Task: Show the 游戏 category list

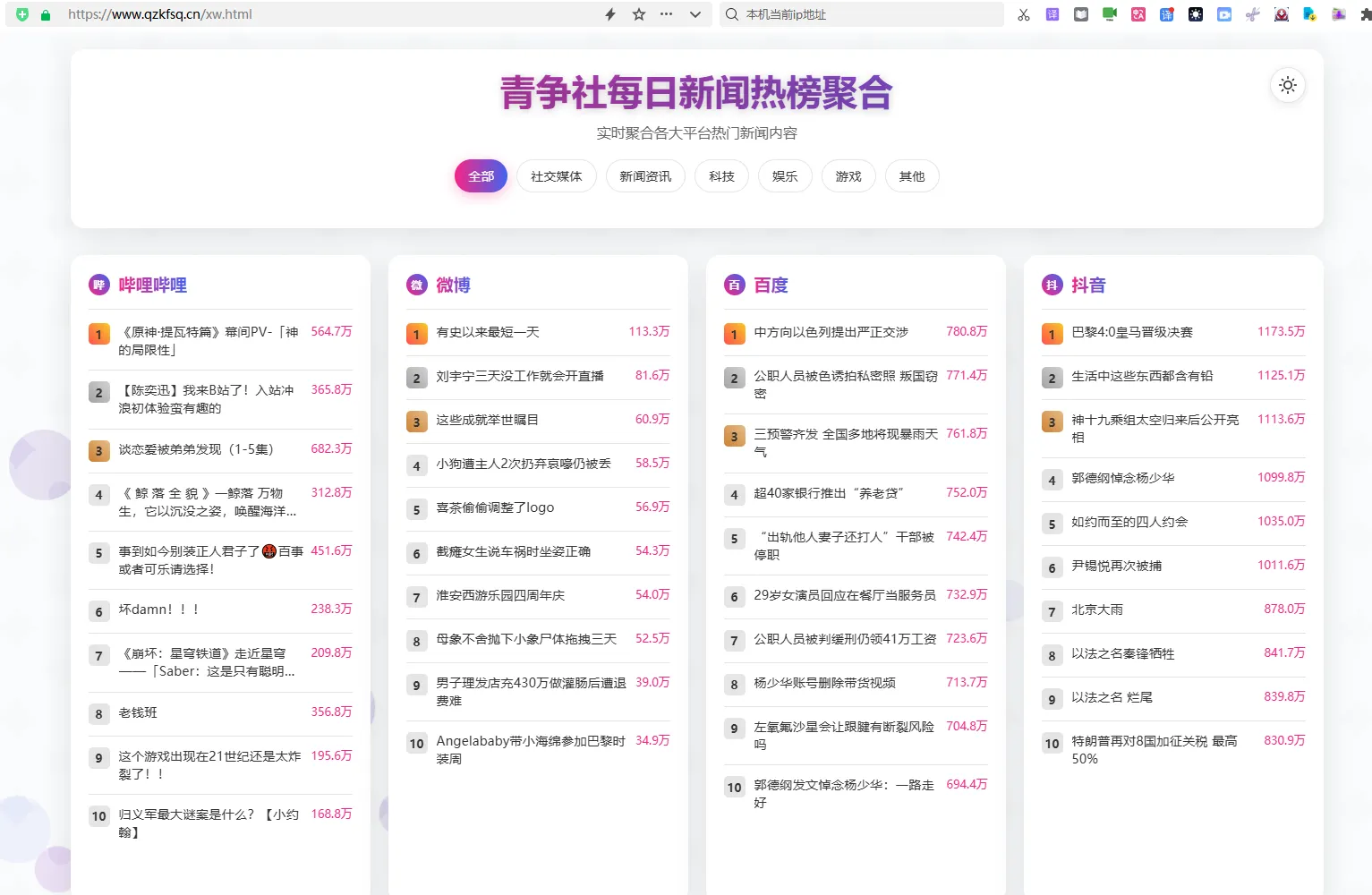Action: click(848, 176)
